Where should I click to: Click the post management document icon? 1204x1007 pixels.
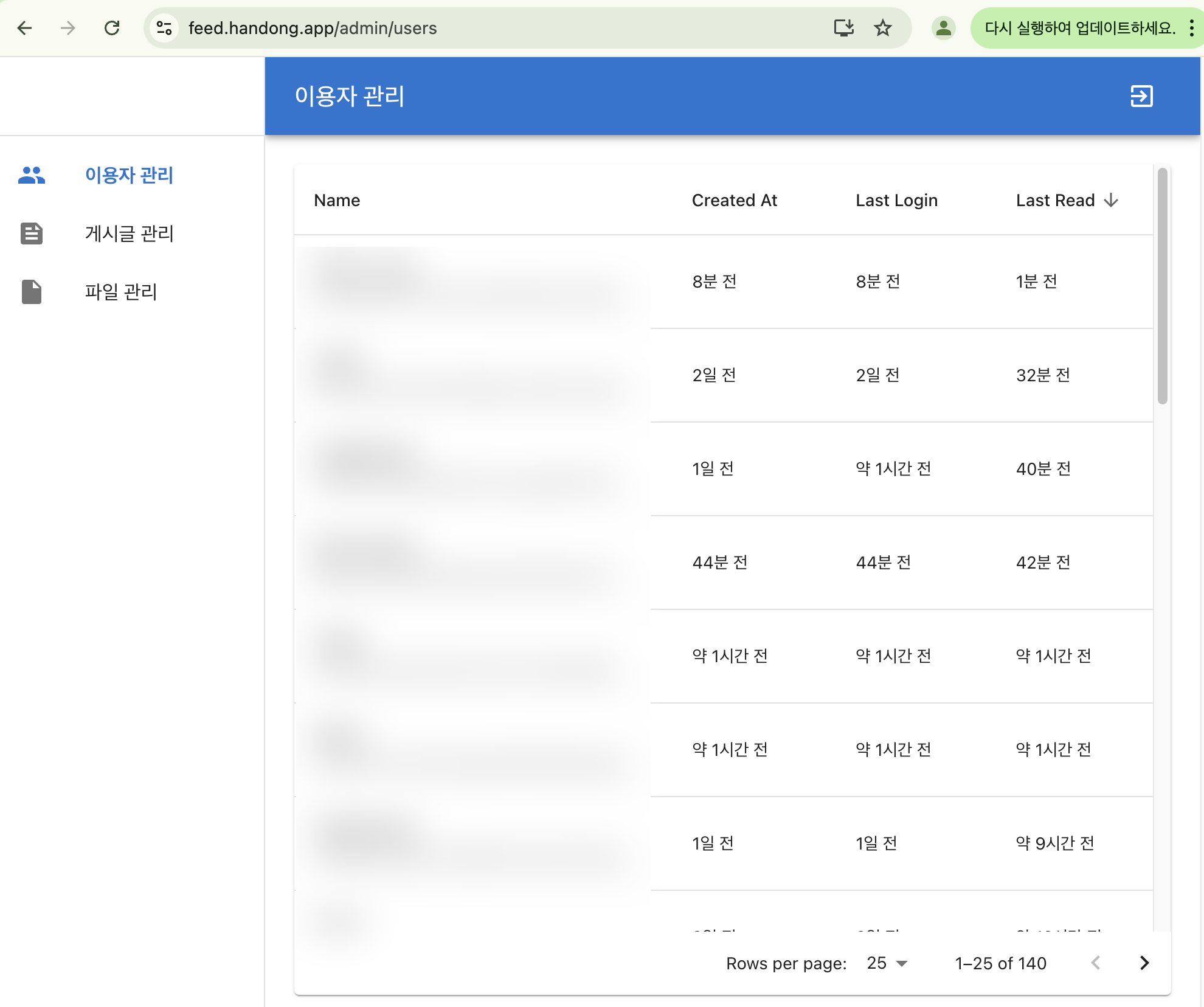[x=32, y=234]
